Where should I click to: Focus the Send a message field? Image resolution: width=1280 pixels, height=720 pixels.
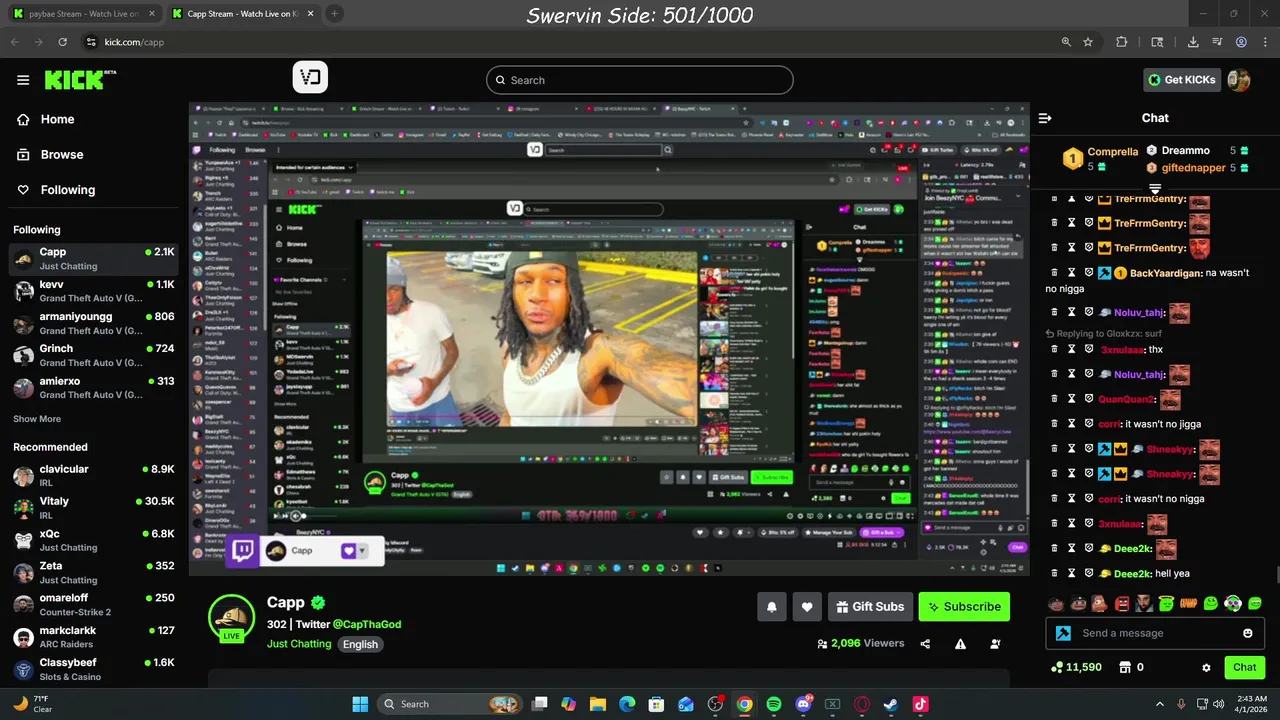[1155, 633]
